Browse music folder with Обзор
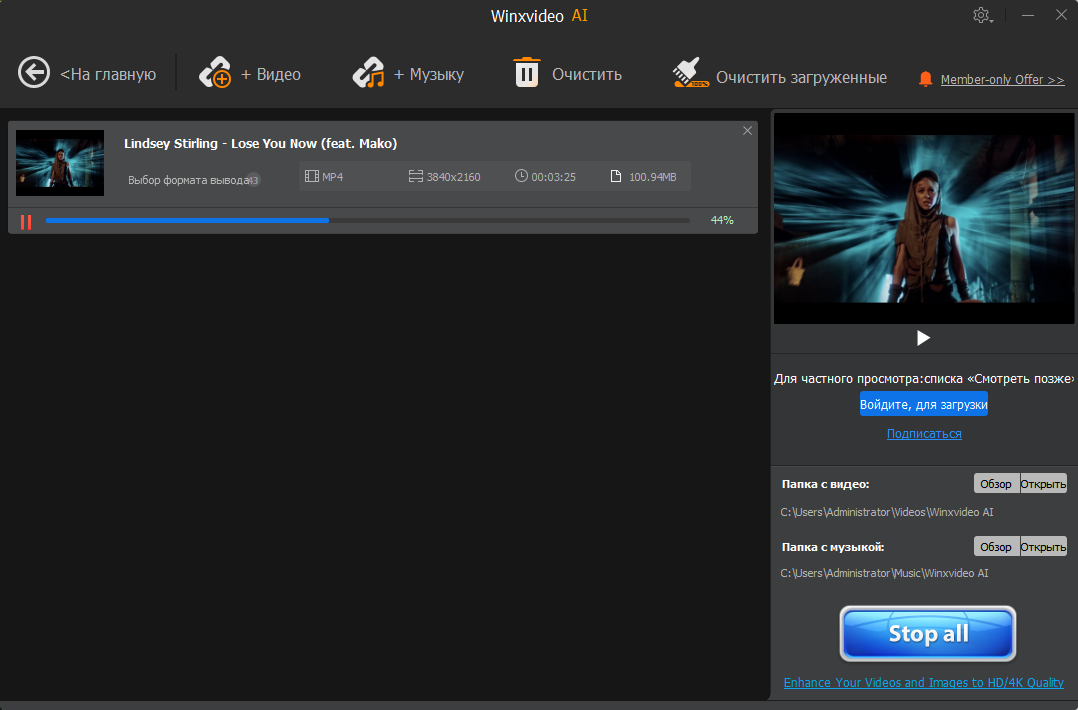1078x710 pixels. [x=996, y=546]
